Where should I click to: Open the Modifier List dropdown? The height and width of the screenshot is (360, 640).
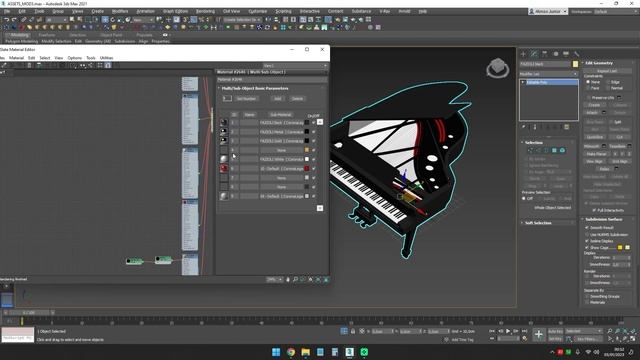click(549, 74)
